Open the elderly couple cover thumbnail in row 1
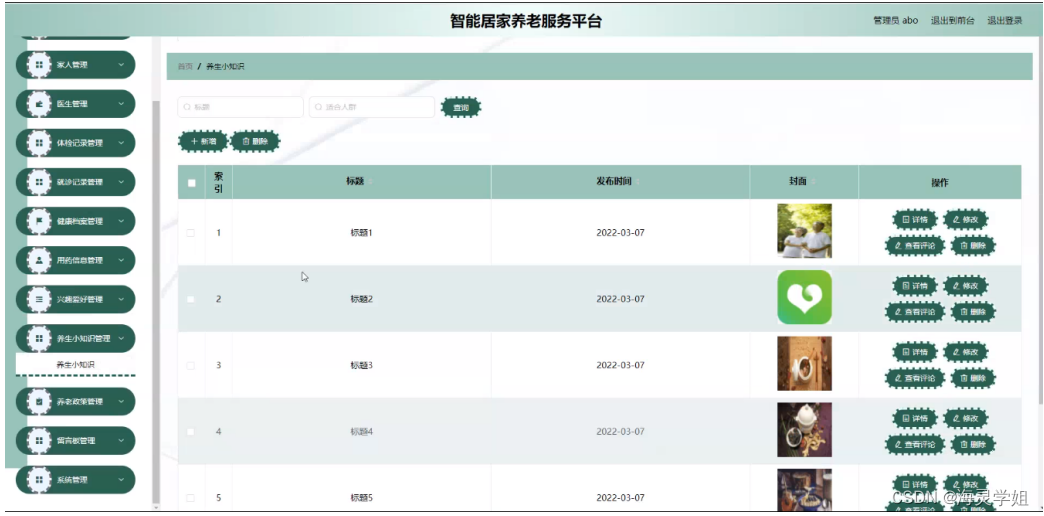 click(x=804, y=231)
